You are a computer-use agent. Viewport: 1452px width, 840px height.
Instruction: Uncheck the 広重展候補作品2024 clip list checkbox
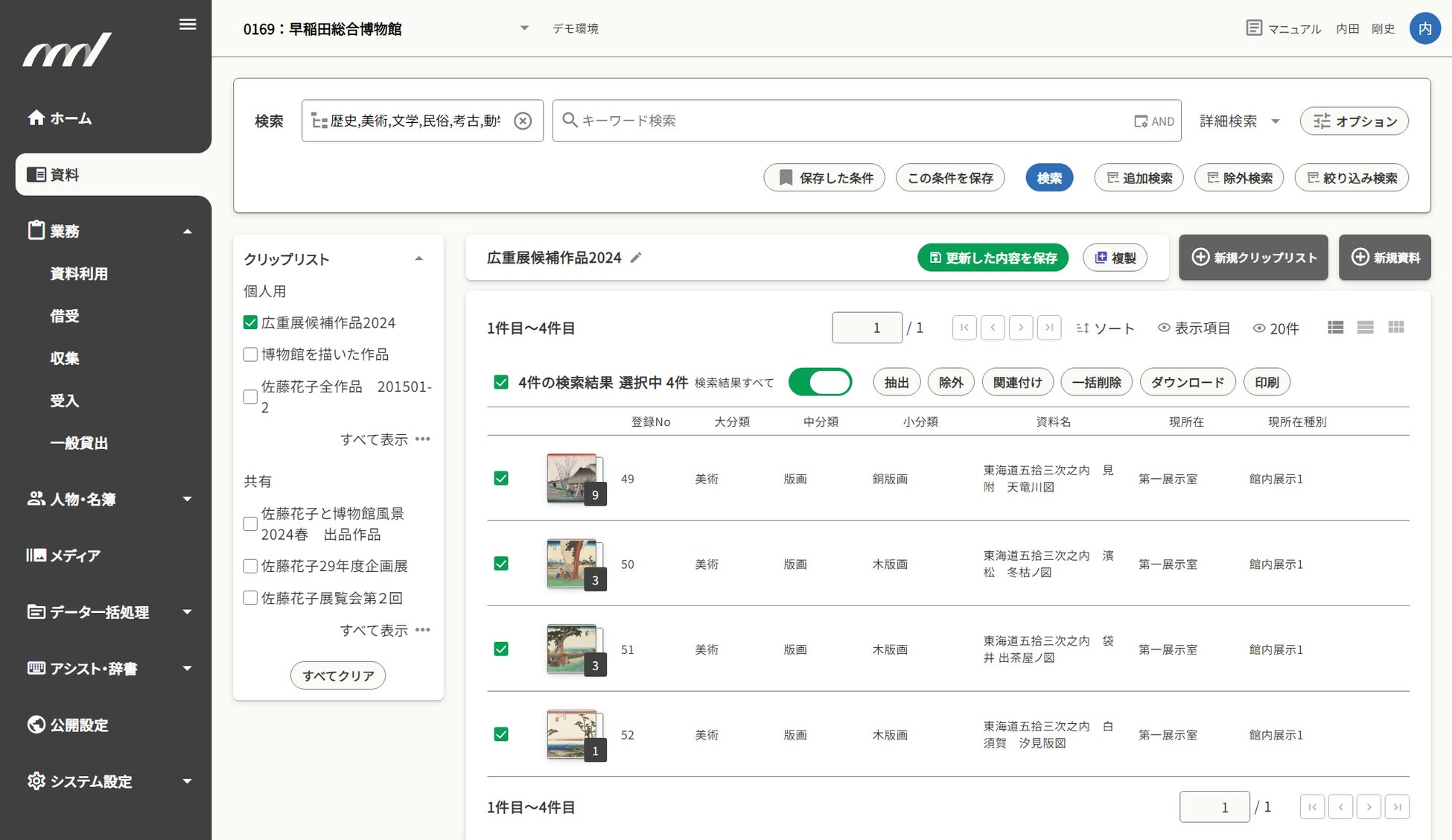click(250, 322)
